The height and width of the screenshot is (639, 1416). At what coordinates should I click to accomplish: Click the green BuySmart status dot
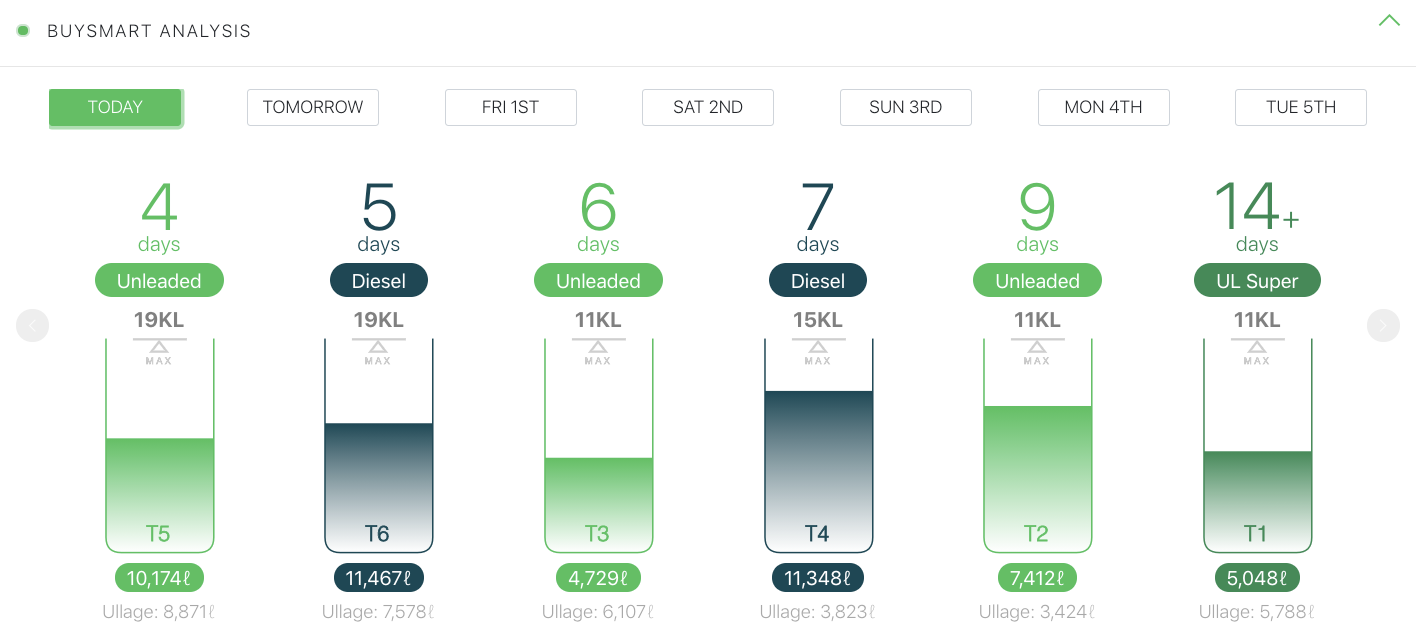pos(23,30)
